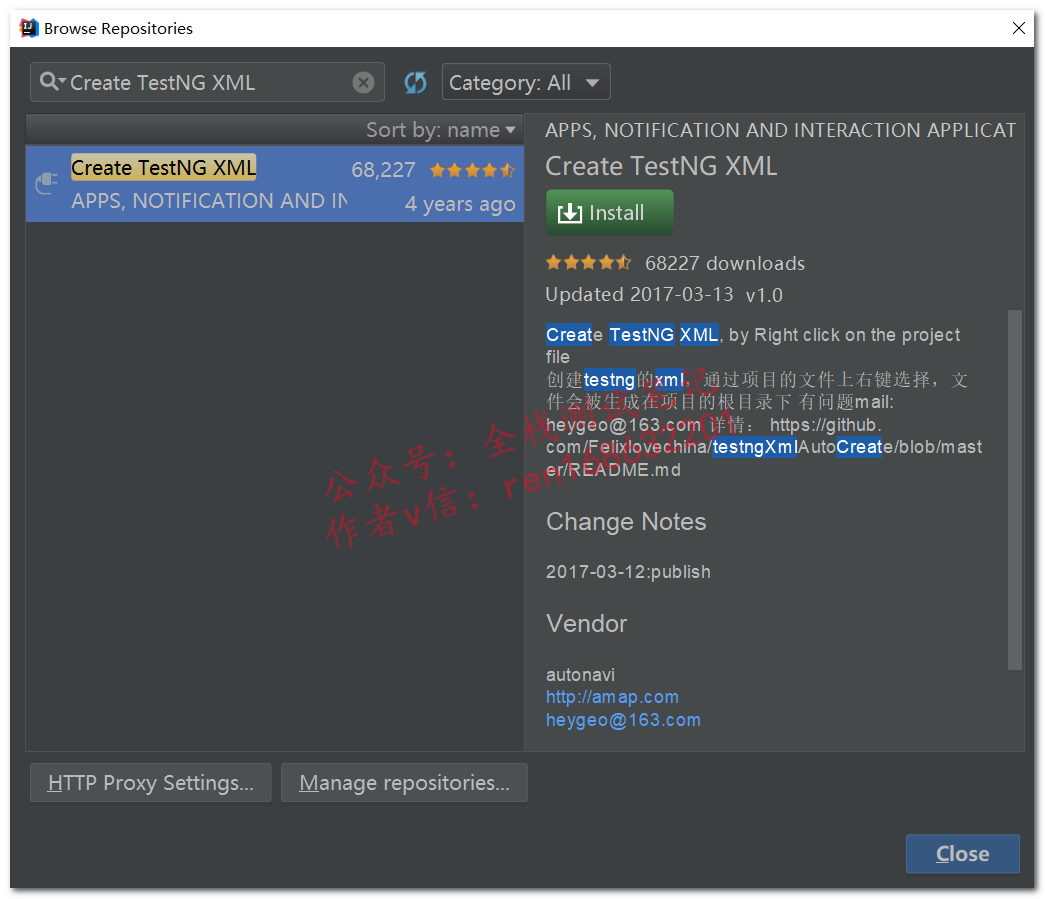Click the '4 years ago' text

pyautogui.click(x=460, y=204)
